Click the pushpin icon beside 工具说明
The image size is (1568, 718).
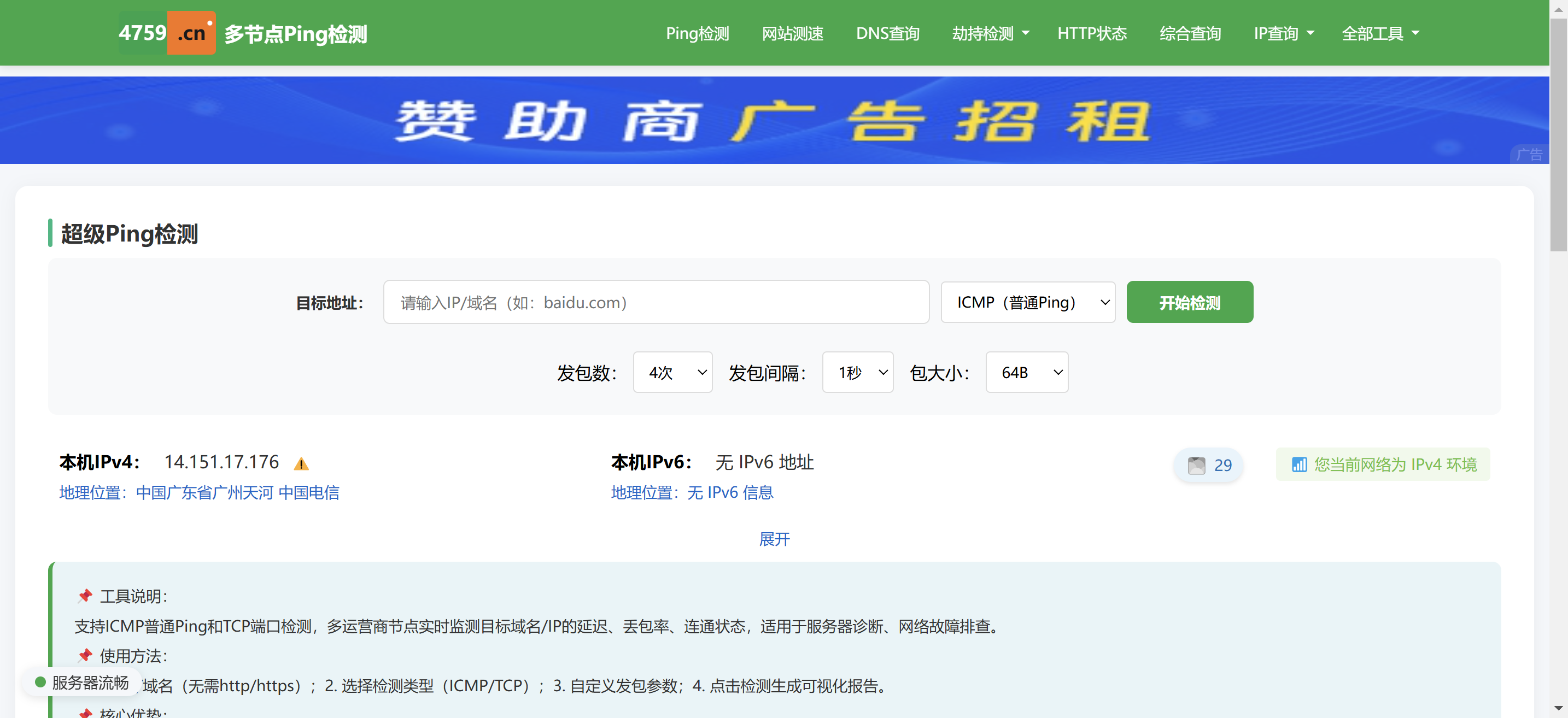(85, 596)
